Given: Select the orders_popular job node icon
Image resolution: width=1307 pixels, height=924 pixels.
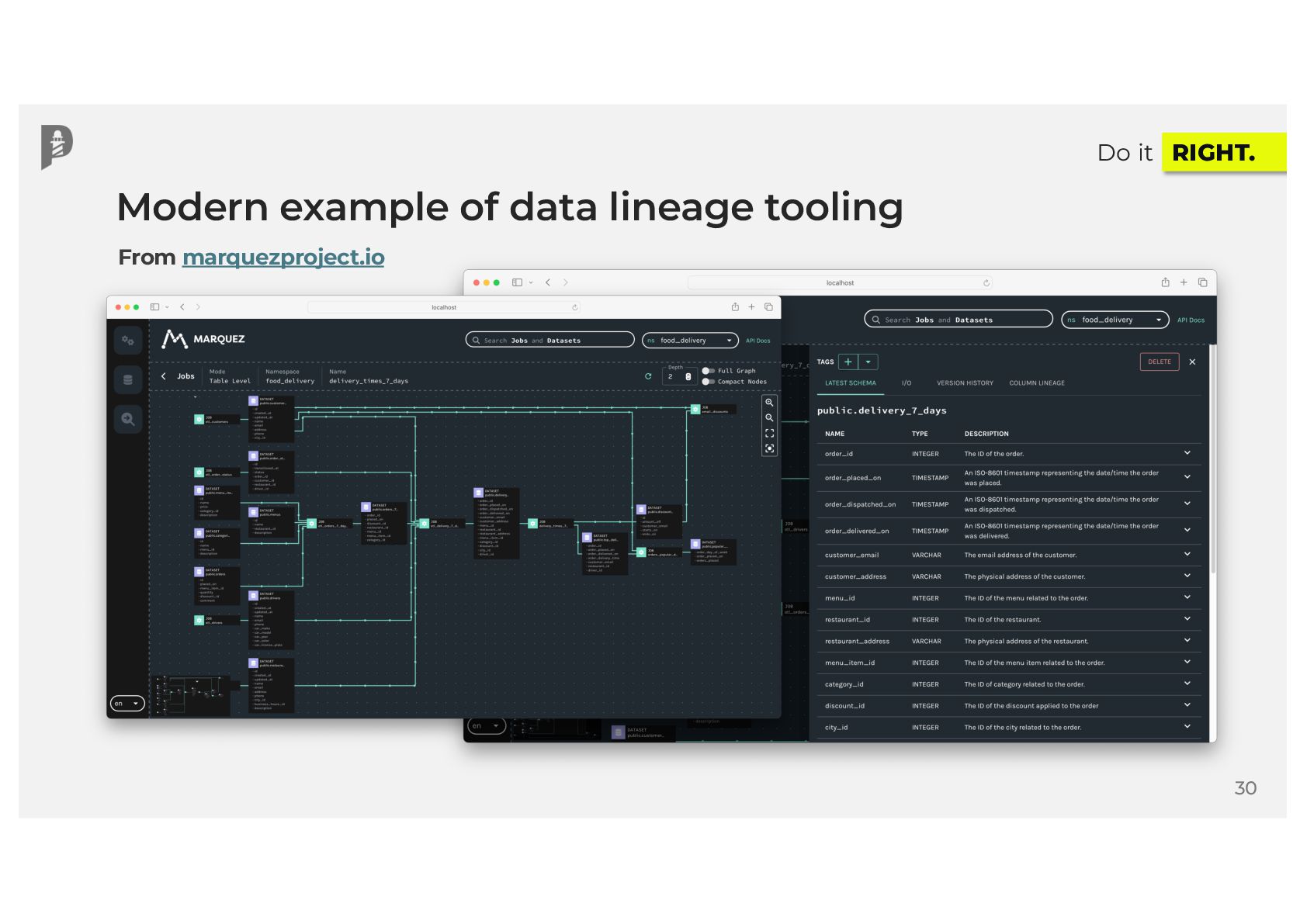Looking at the screenshot, I should click(x=641, y=552).
